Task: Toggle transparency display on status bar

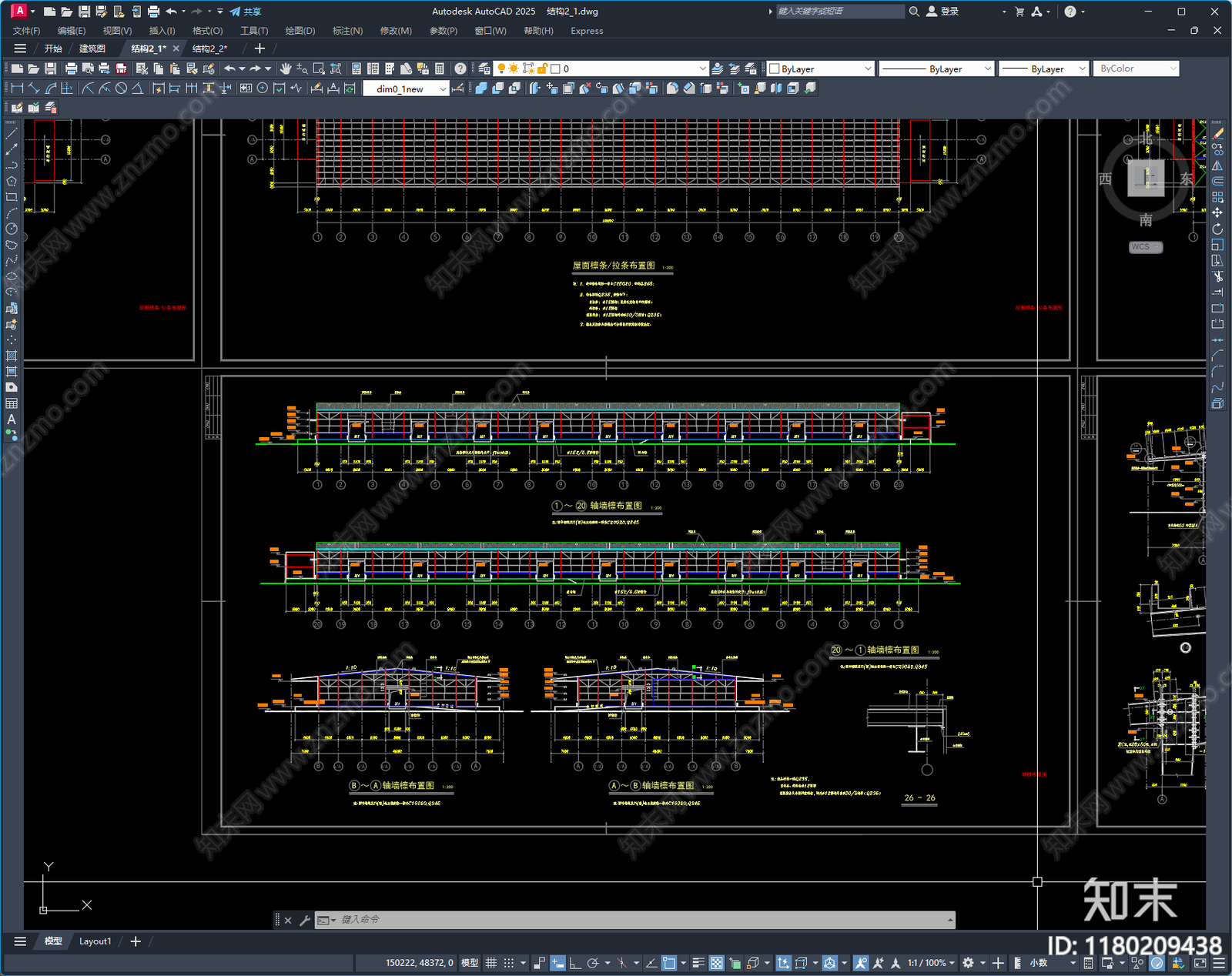Action: (x=717, y=963)
